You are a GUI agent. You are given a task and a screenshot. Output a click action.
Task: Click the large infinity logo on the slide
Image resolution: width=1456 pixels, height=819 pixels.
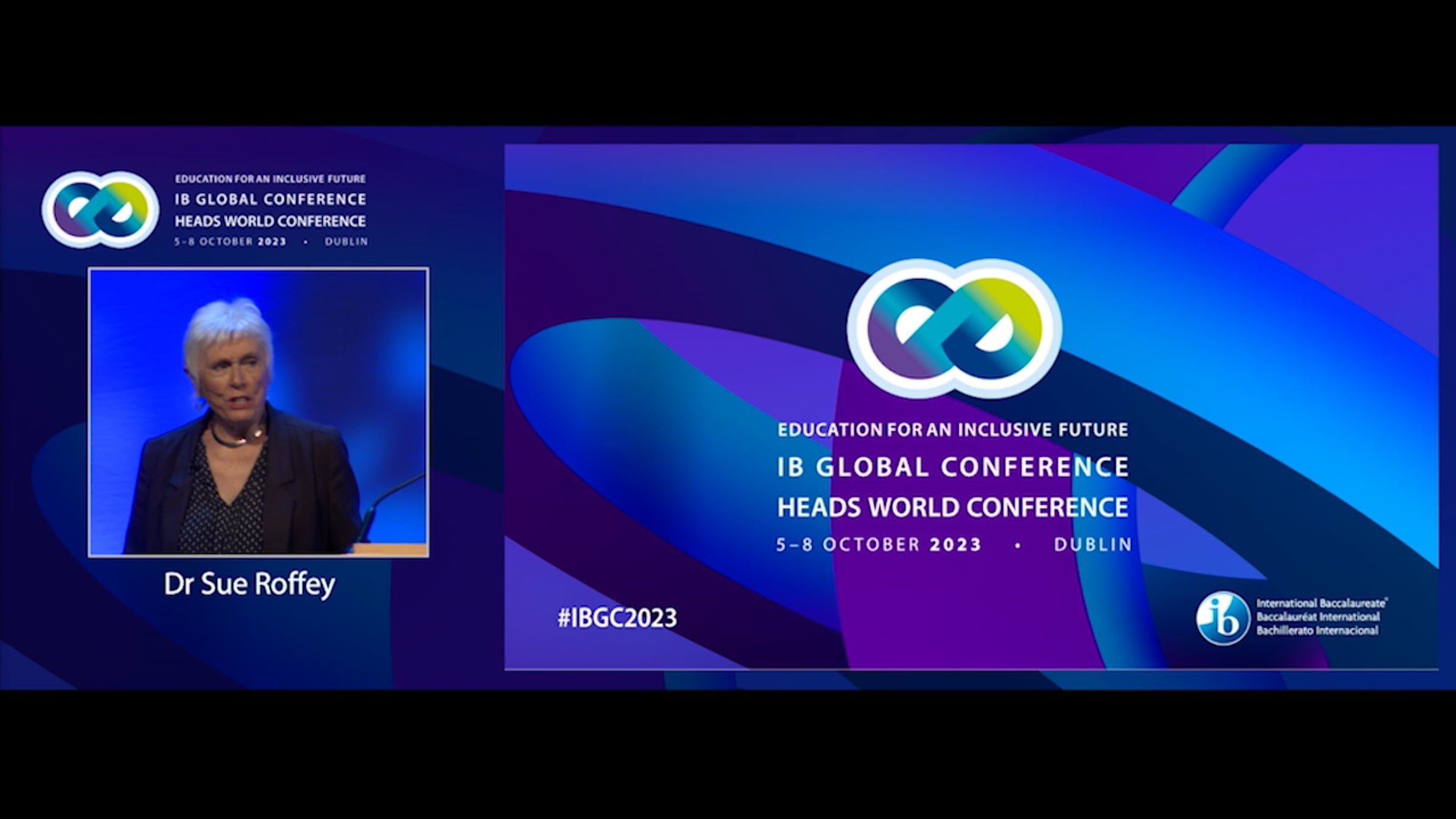(x=954, y=328)
